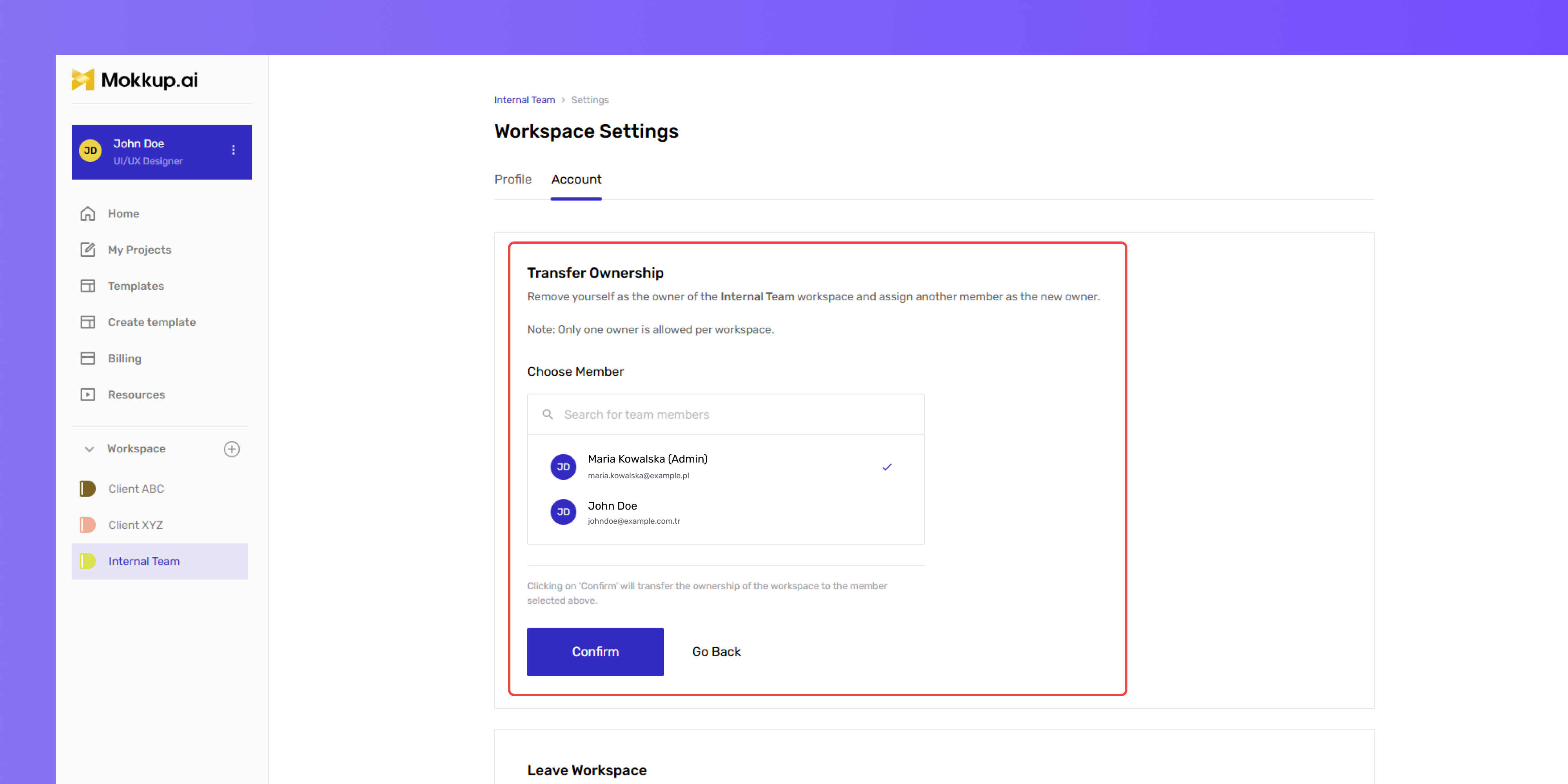This screenshot has width=1568, height=784.
Task: Select Maria Kowalska's checkmark
Action: pos(887,467)
